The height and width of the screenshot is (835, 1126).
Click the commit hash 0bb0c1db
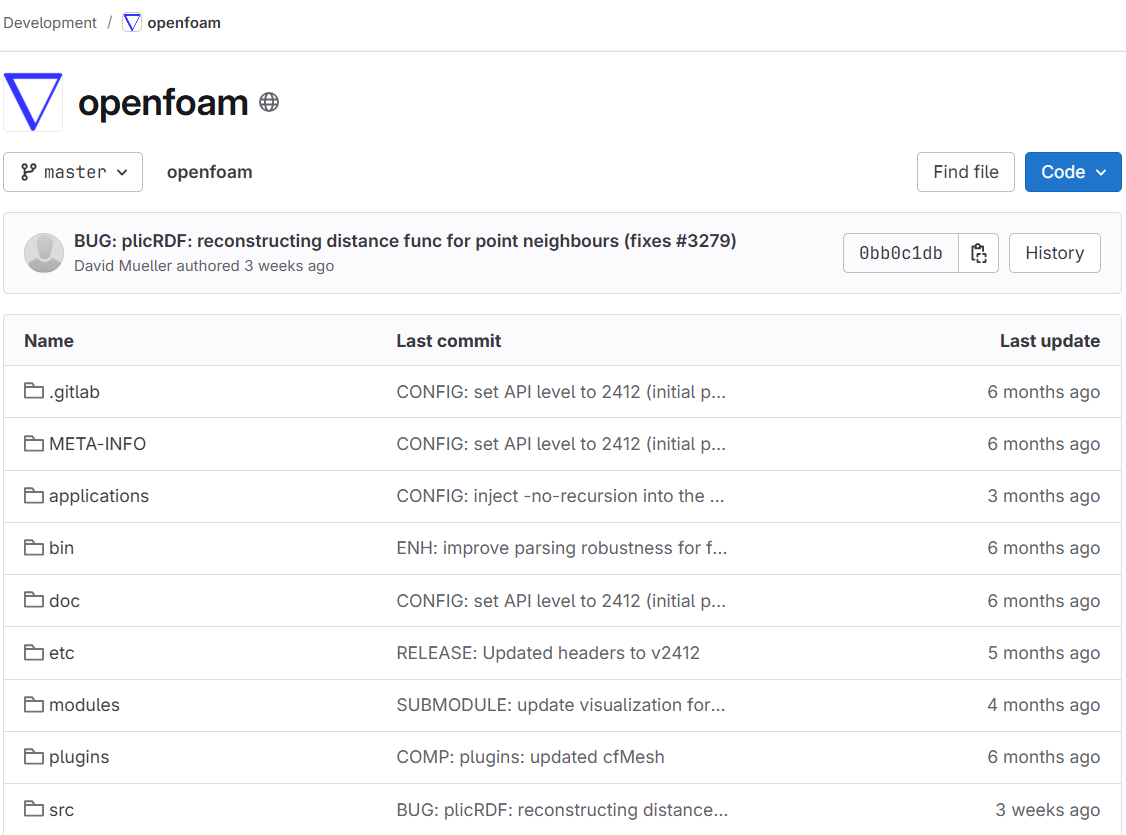click(901, 253)
